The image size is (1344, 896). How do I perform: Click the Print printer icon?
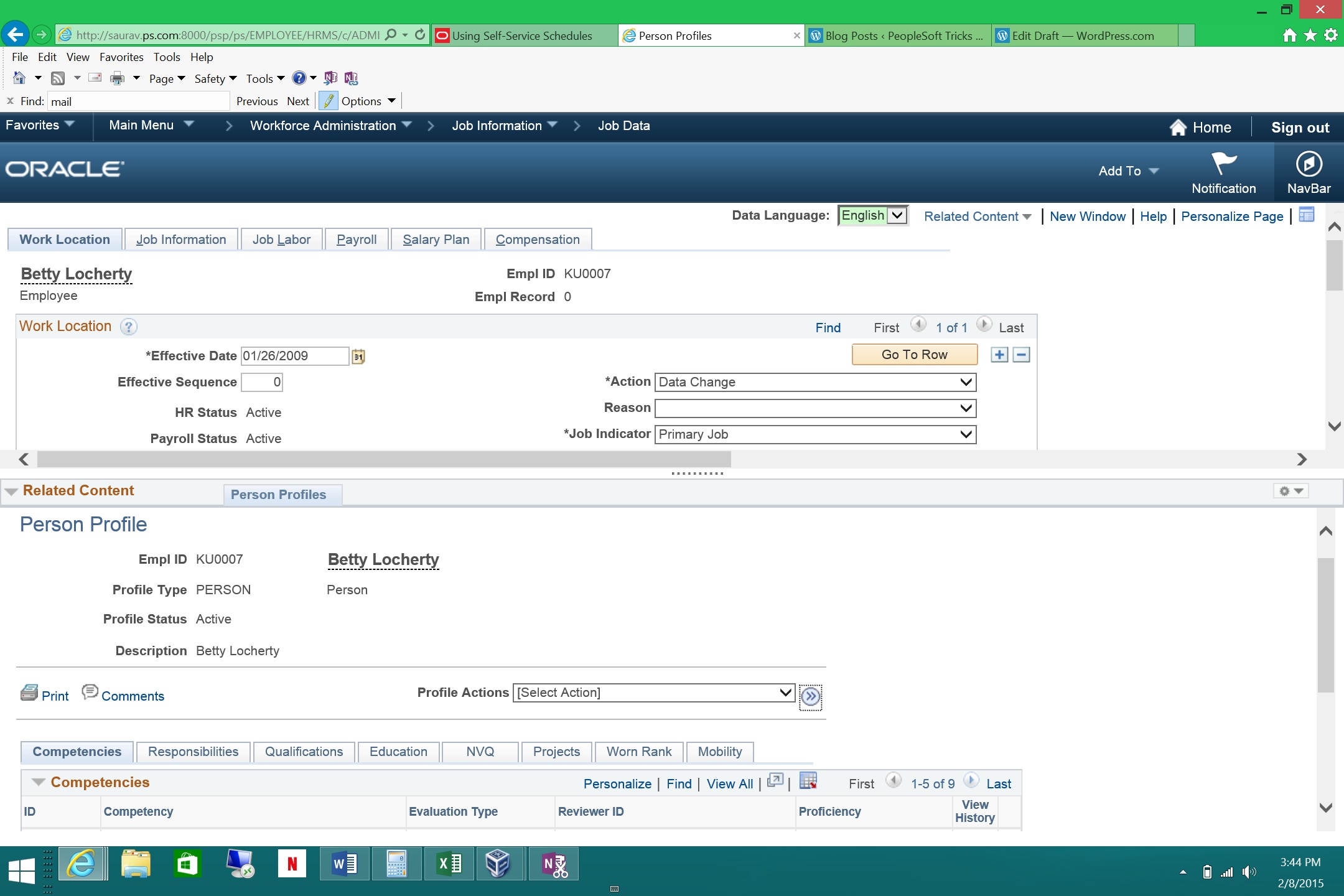(x=29, y=693)
